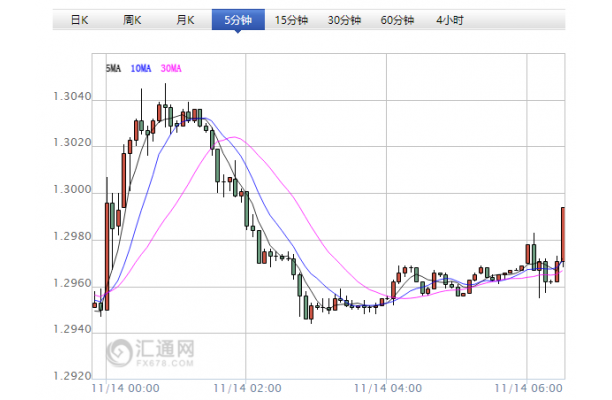Click the 汇通网 watermark logo
Image resolution: width=612 pixels, height=400 pixels.
tap(150, 351)
